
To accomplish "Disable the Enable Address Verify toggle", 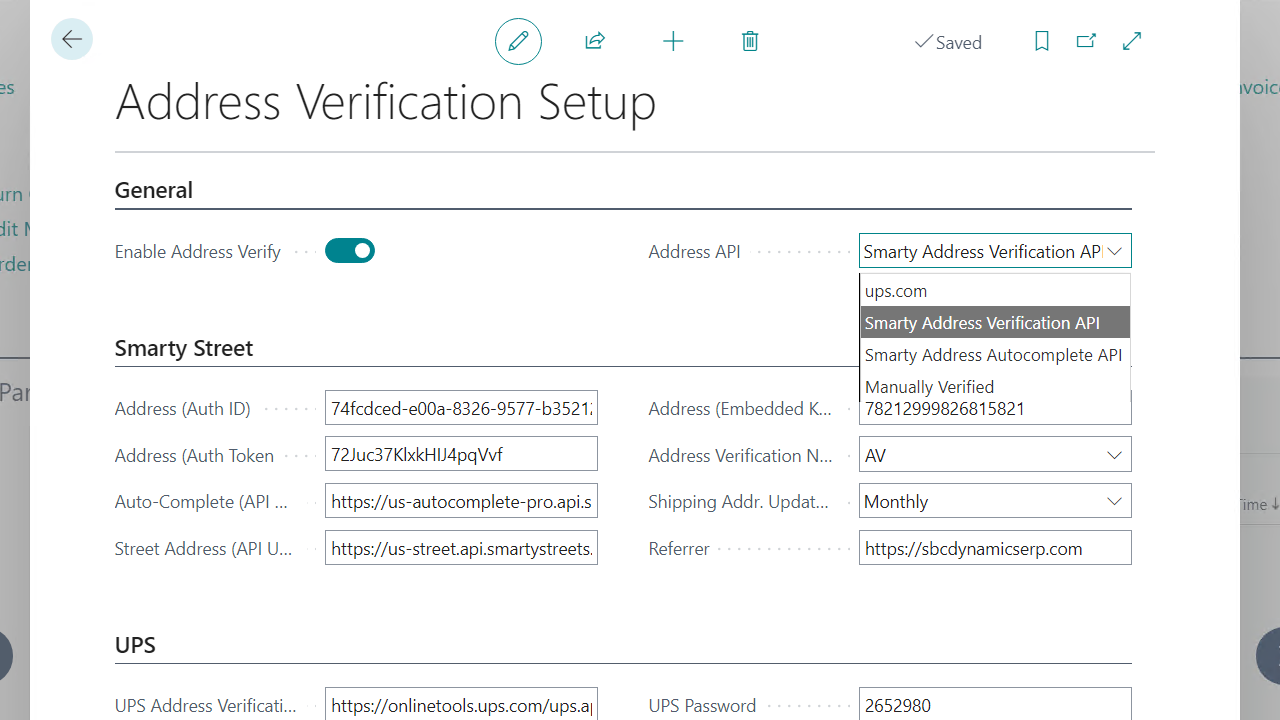I will click(x=349, y=250).
